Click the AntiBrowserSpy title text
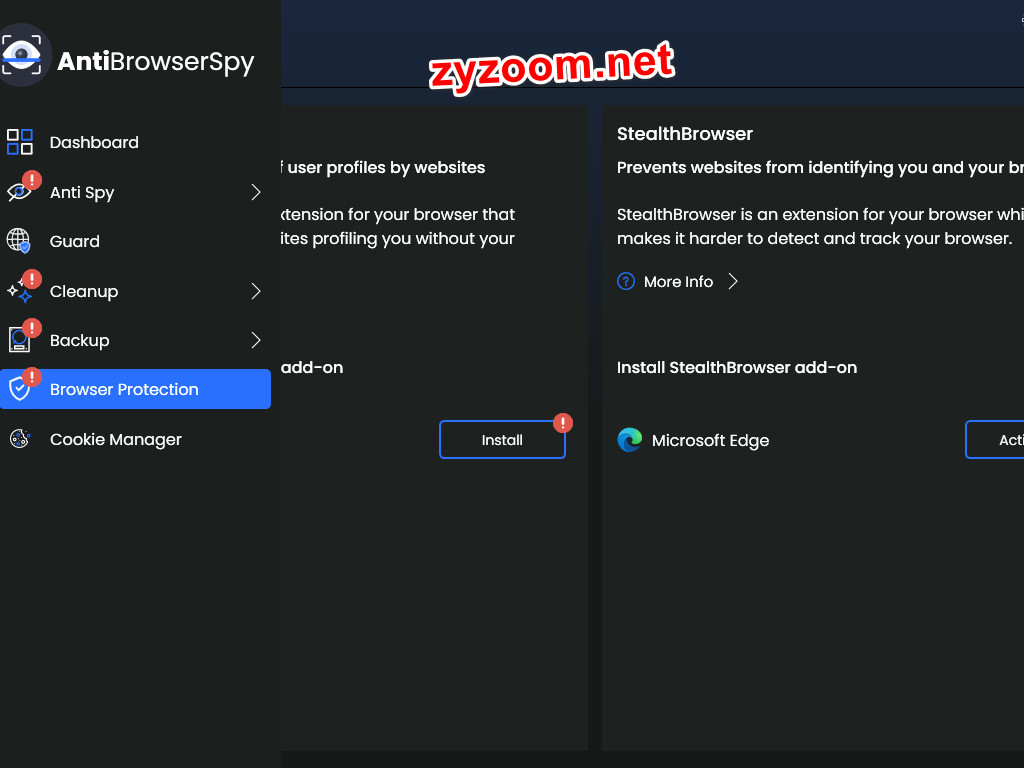Viewport: 1024px width, 768px height. click(x=155, y=62)
